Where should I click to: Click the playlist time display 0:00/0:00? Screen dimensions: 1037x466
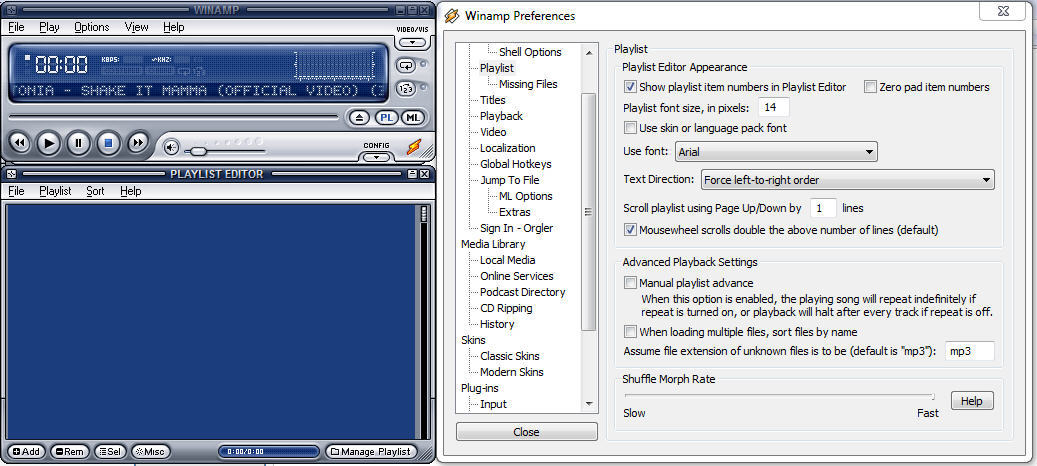coord(269,452)
